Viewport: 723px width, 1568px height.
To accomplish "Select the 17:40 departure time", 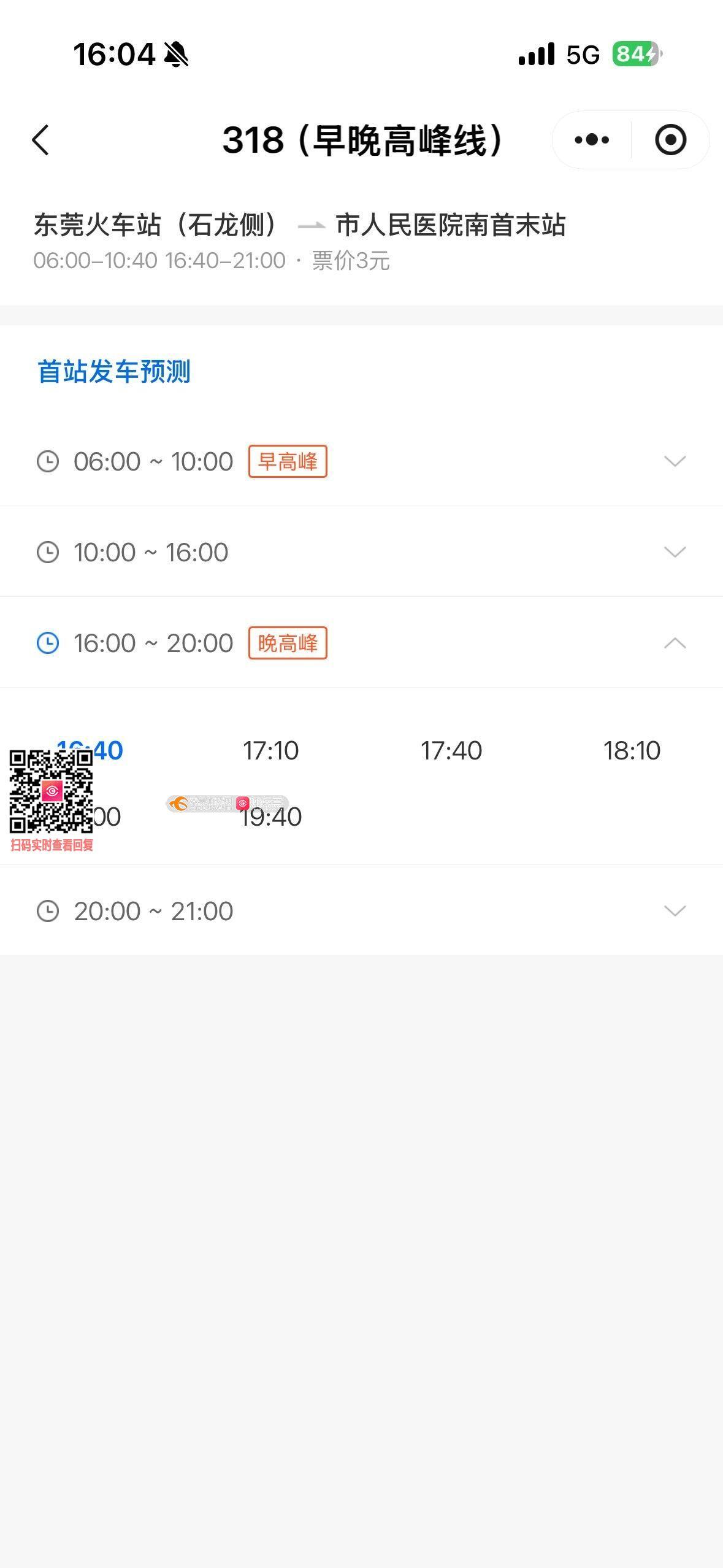I will click(x=451, y=750).
